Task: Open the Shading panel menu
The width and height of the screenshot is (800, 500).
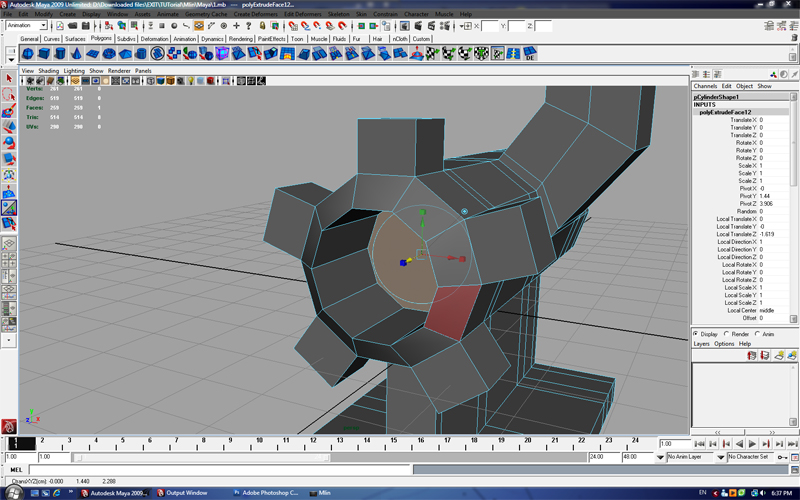Action: coord(49,71)
